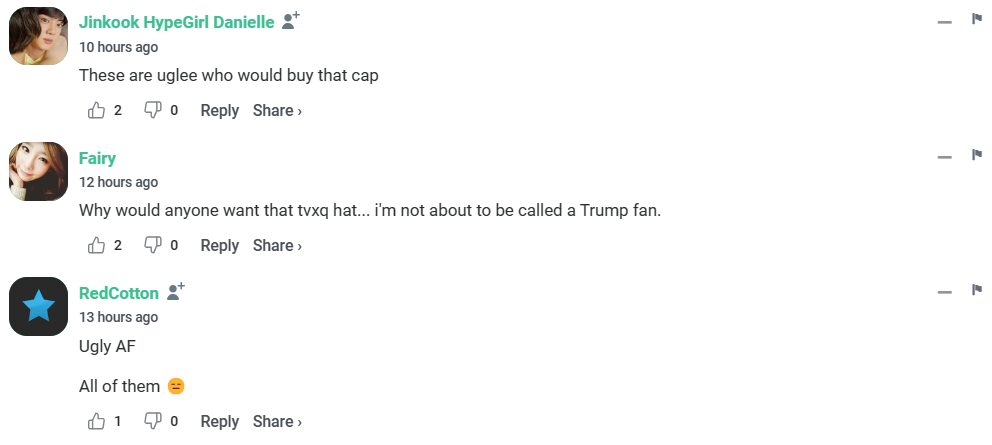The height and width of the screenshot is (445, 992).
Task: Like Fairy's comment with thumbs up
Action: coord(97,245)
